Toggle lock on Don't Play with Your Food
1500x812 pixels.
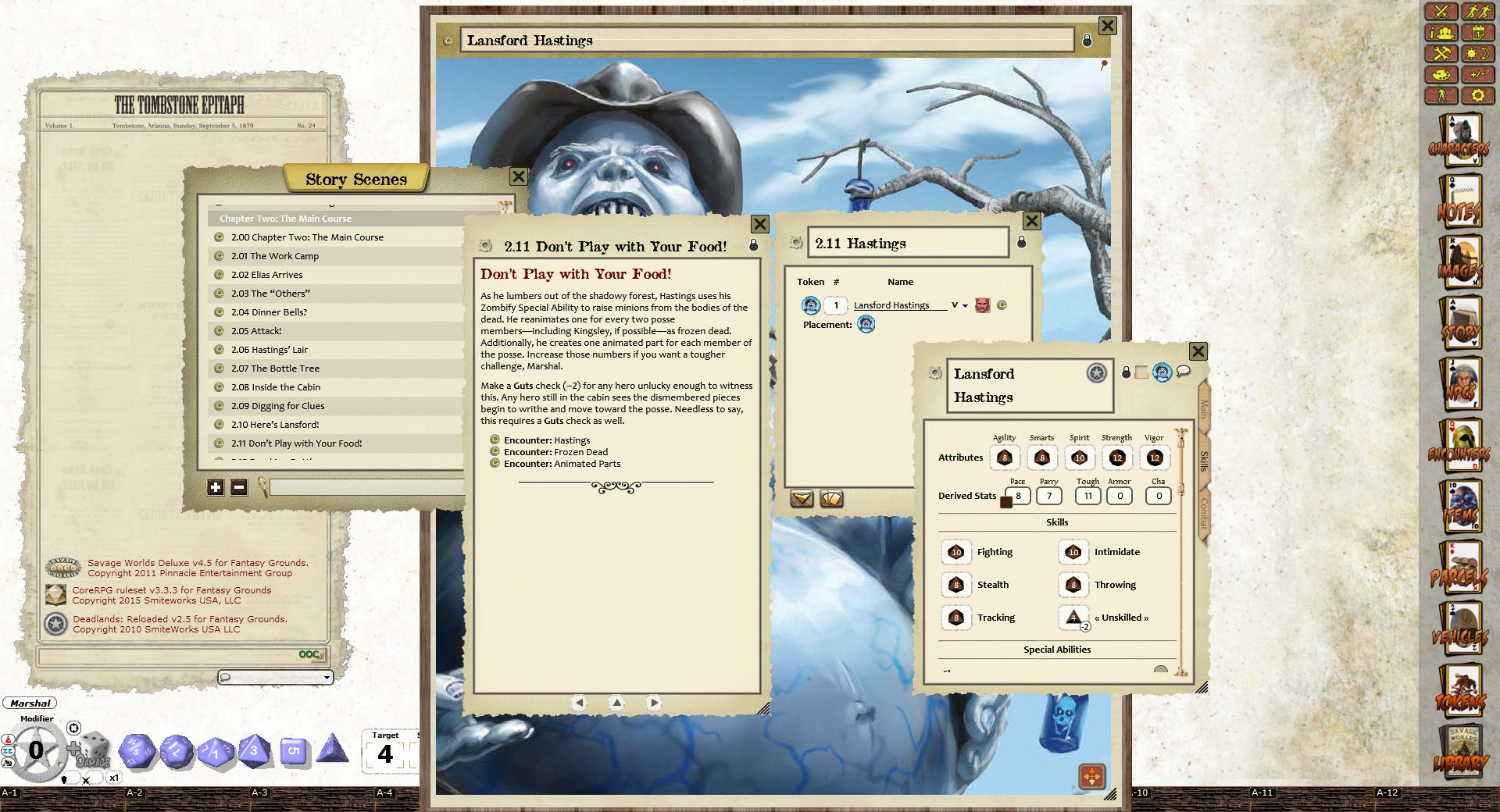pyautogui.click(x=753, y=246)
